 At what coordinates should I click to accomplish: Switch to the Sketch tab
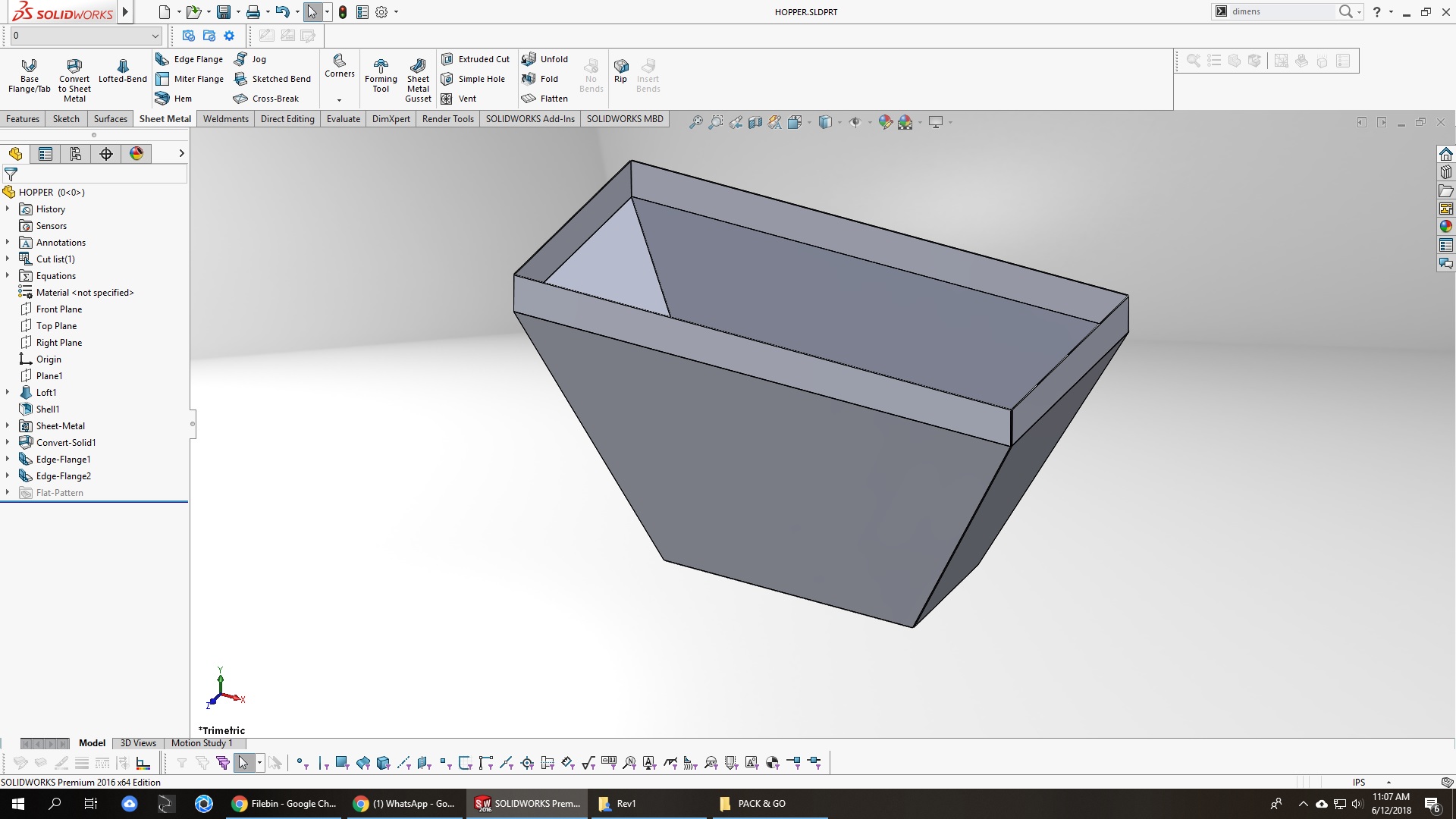[66, 119]
